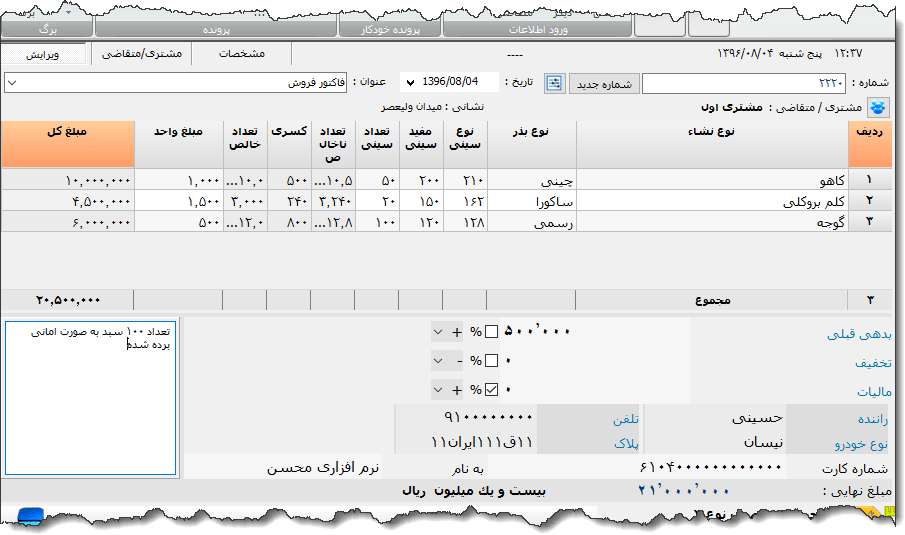This screenshot has width=905, height=535.
Task: Click the license plate field
Action: pos(465,442)
